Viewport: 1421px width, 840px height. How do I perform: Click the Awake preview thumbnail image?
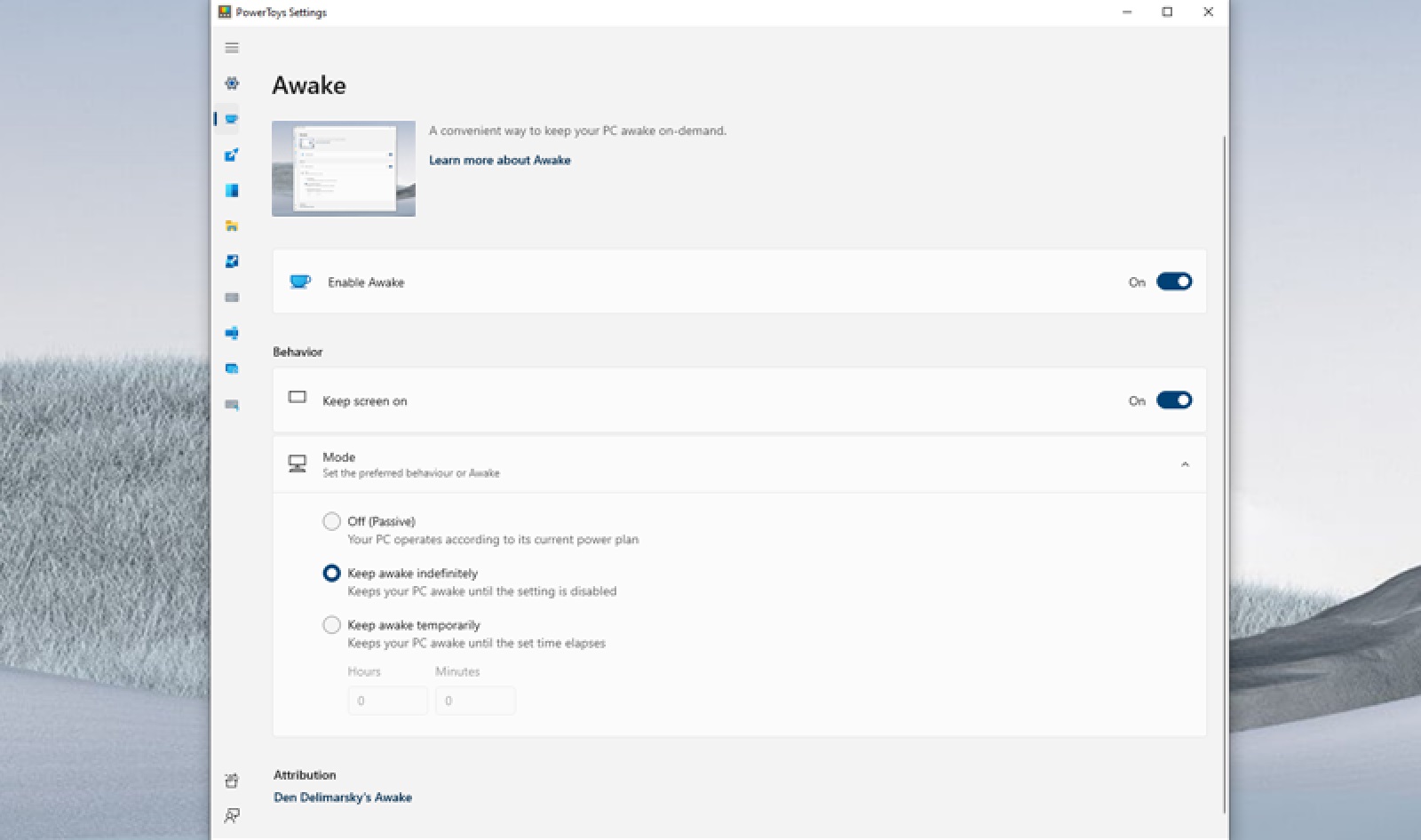coord(344,169)
